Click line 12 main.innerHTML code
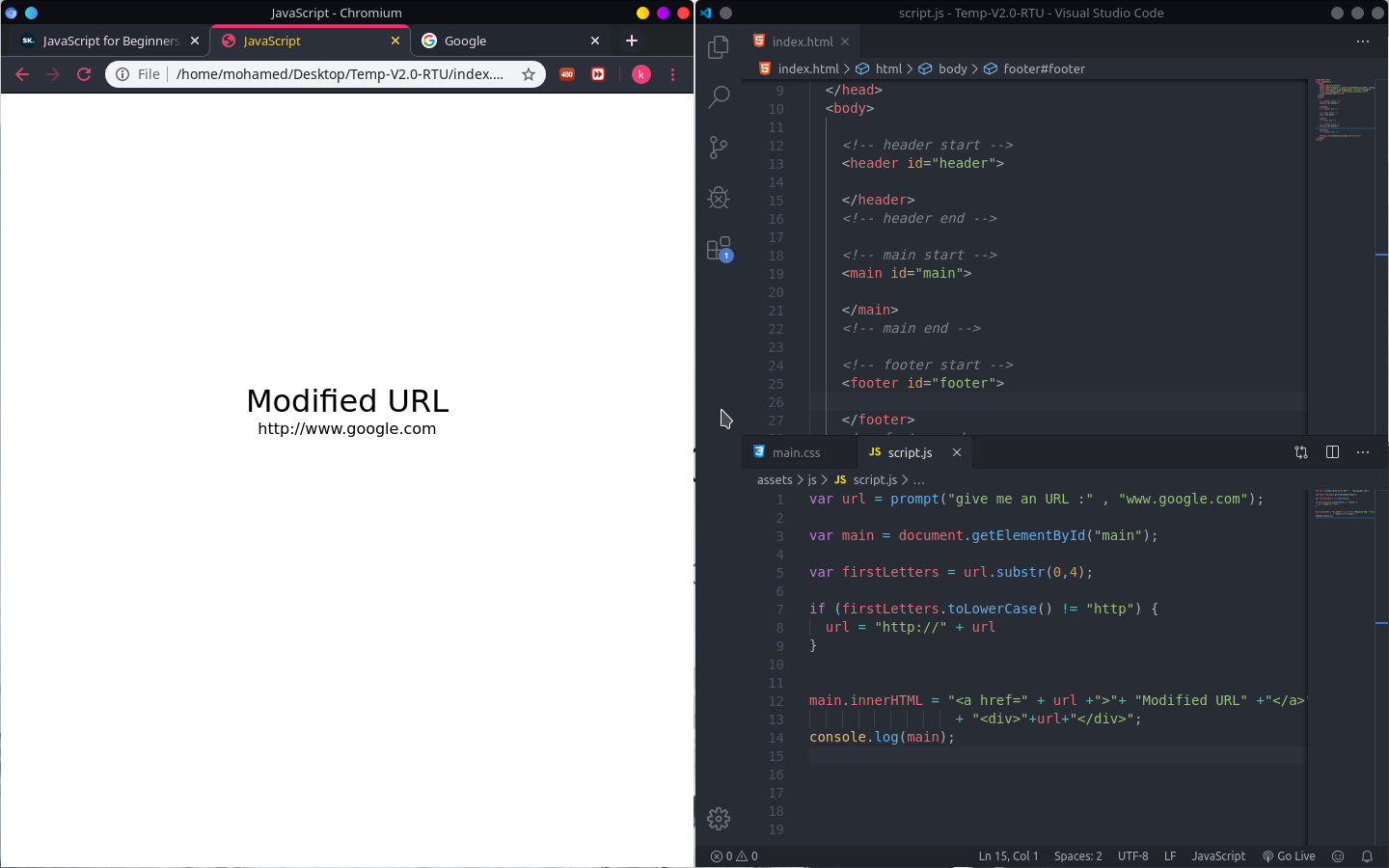The image size is (1389, 868). 1056,700
